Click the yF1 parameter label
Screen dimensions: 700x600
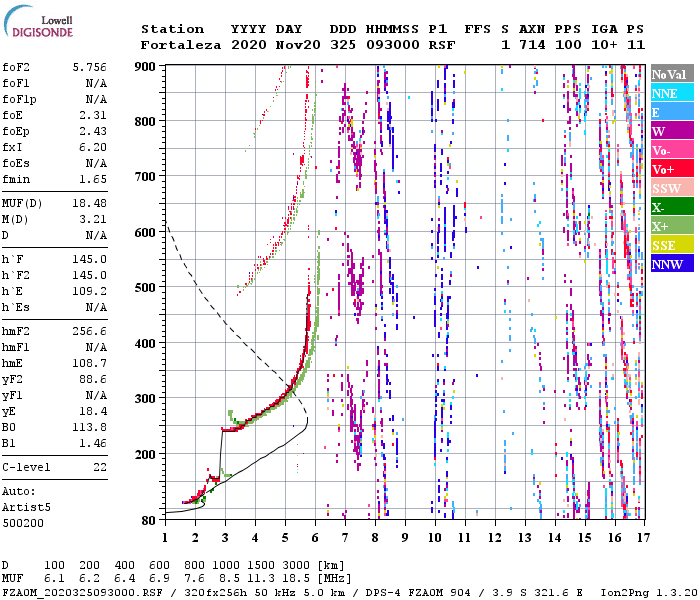(x=12, y=396)
